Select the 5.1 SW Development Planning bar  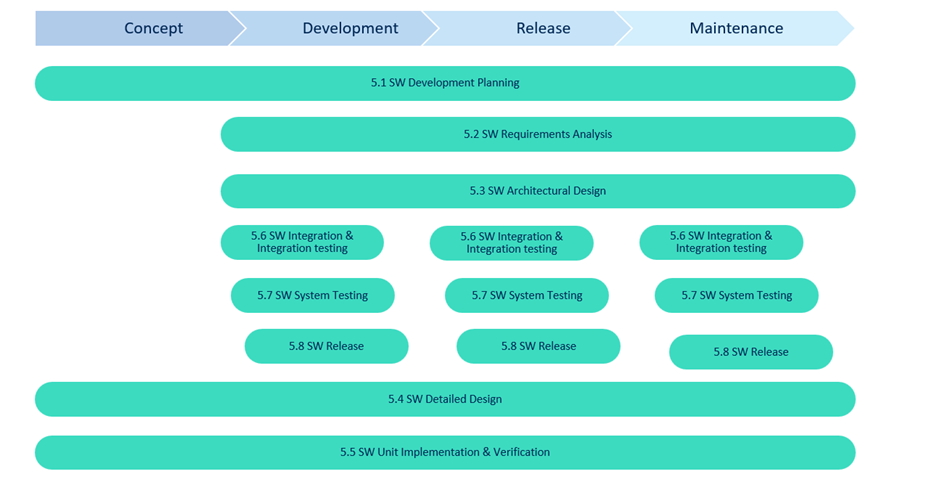pos(445,83)
